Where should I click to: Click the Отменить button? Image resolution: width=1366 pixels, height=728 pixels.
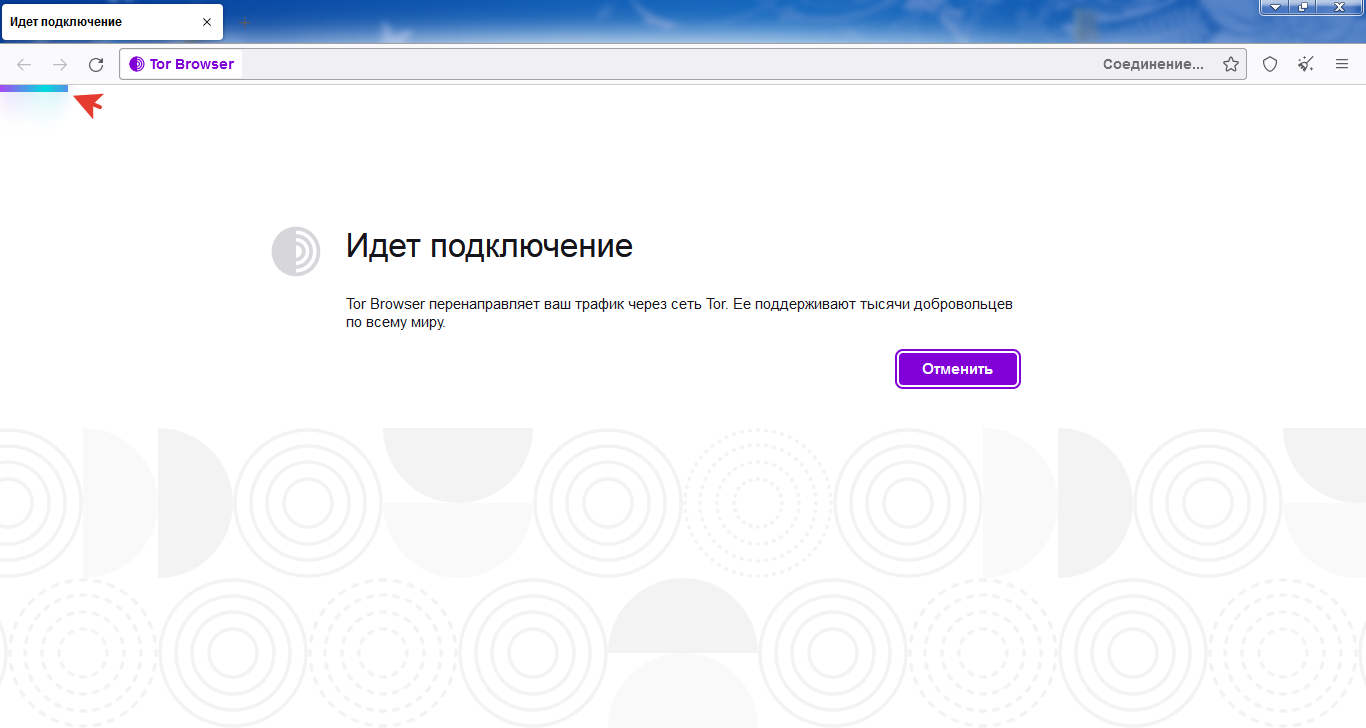pos(958,369)
